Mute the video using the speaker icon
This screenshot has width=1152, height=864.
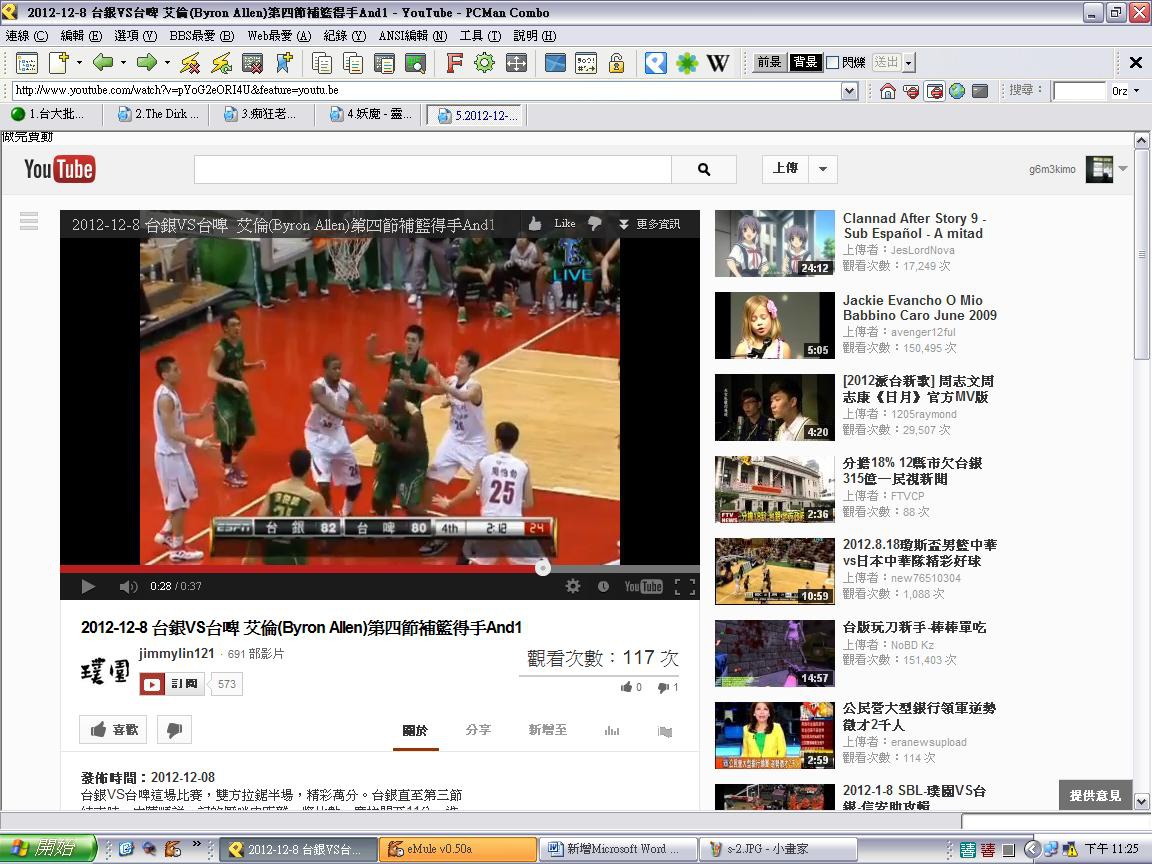[x=128, y=586]
